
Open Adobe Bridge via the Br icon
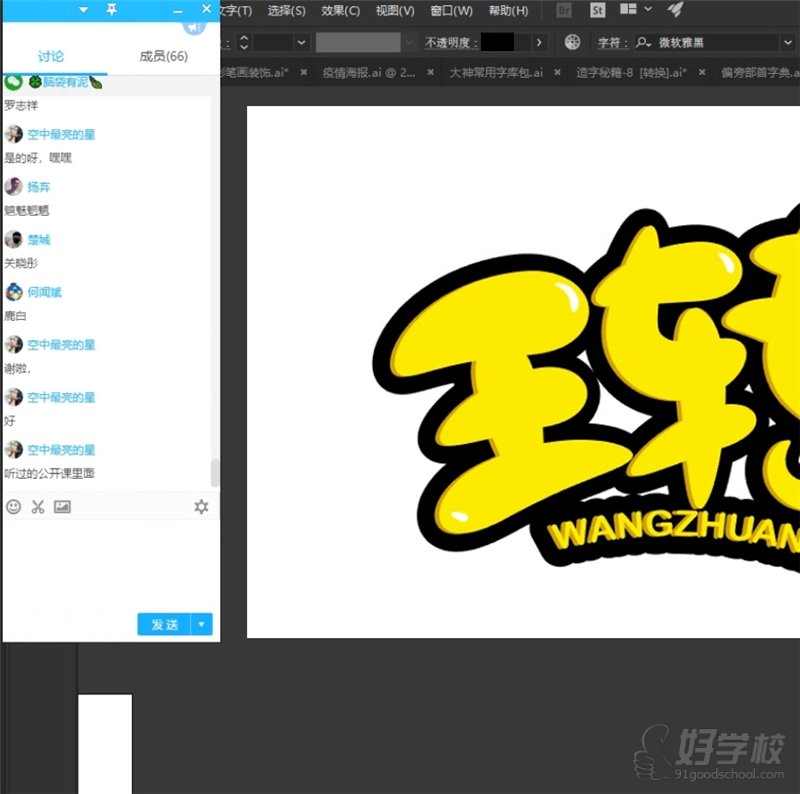[562, 11]
